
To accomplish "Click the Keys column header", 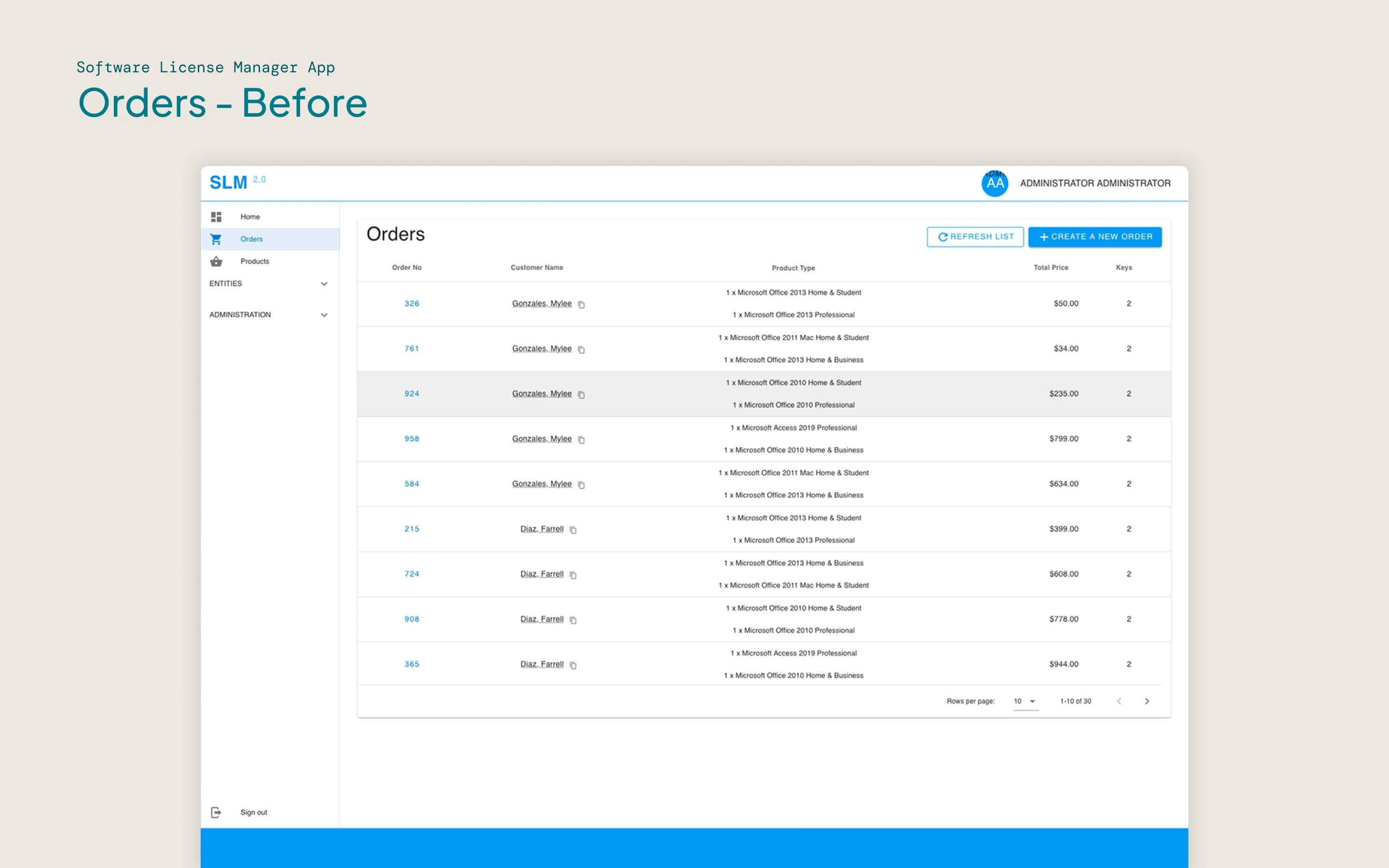I will 1124,268.
